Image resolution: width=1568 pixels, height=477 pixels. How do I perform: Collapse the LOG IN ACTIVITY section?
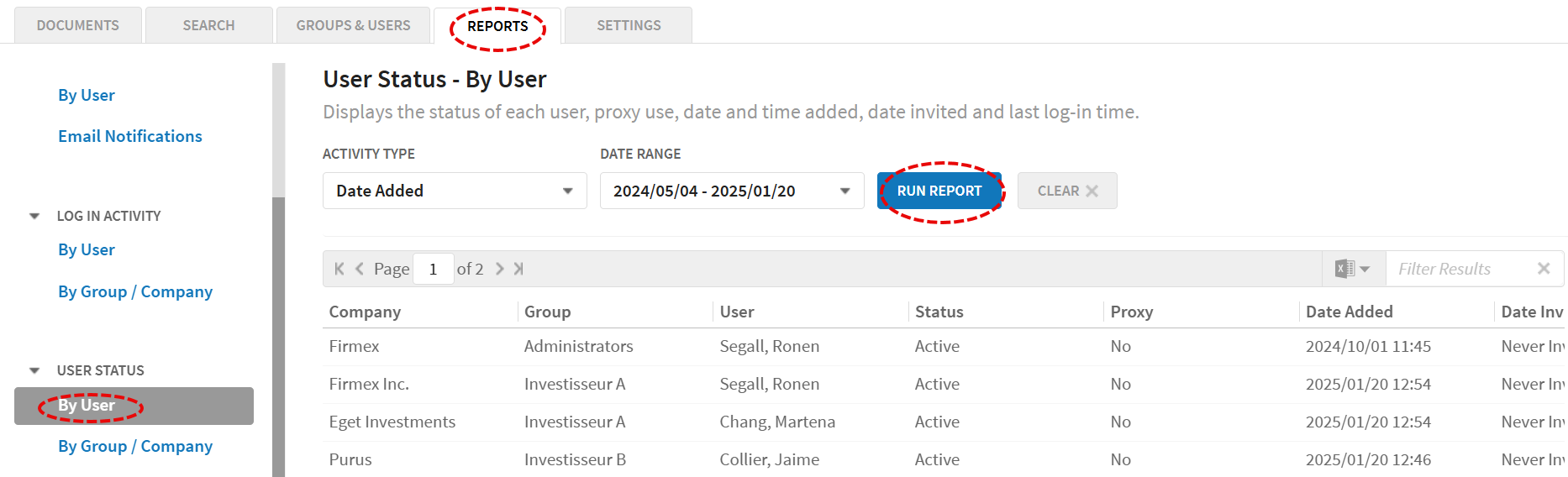(x=34, y=216)
